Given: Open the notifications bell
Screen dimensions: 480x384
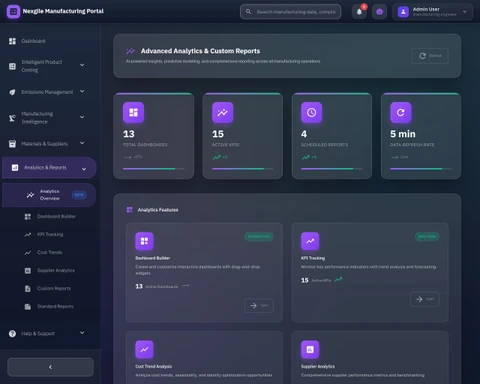Looking at the screenshot, I should tap(359, 12).
